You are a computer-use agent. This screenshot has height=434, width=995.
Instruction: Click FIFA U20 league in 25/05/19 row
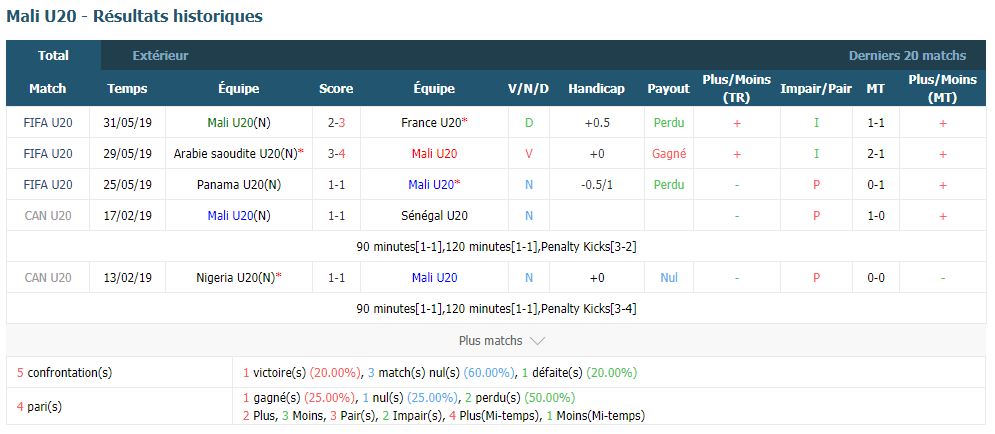point(48,185)
